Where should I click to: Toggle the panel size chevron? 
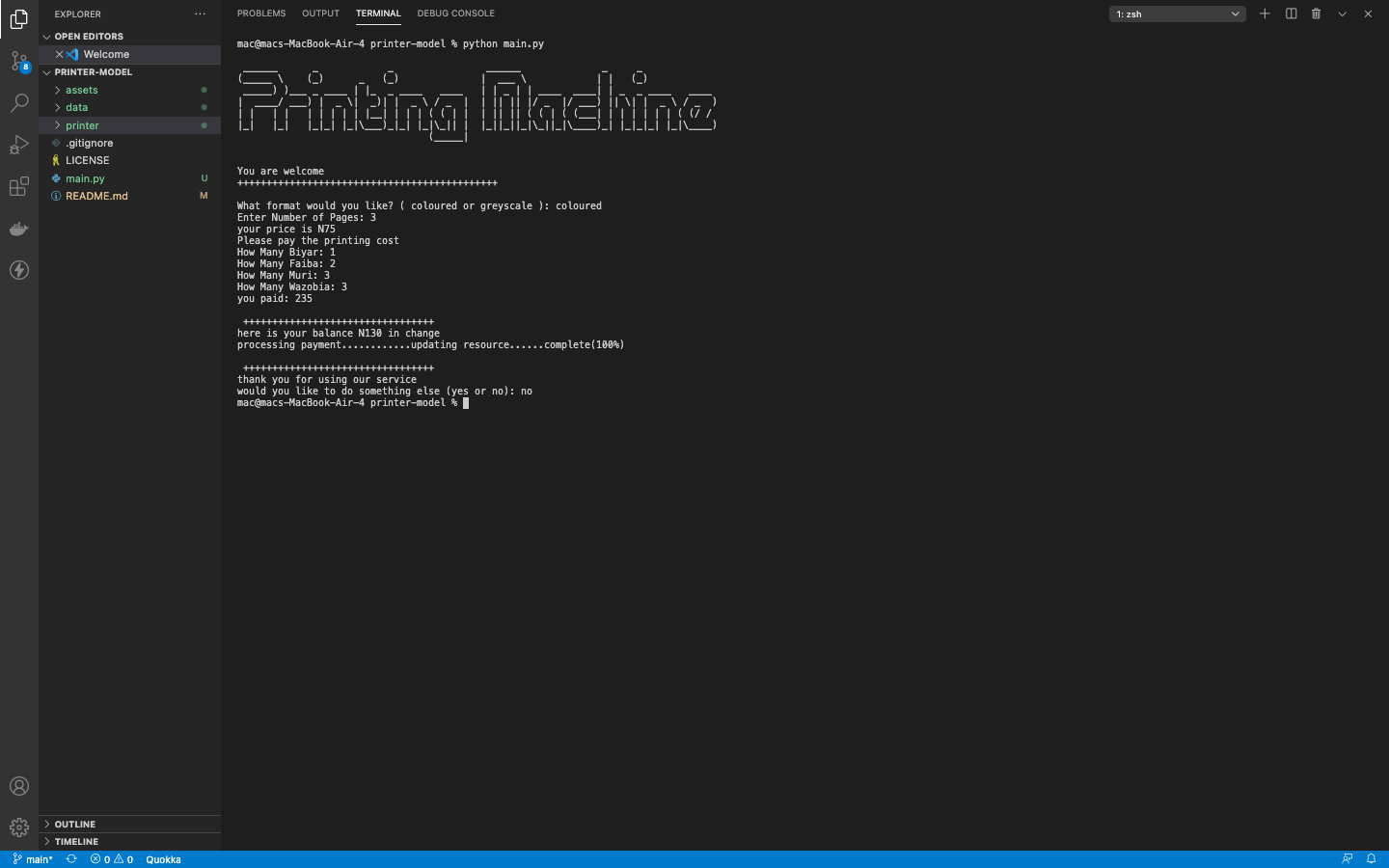pos(1342,14)
